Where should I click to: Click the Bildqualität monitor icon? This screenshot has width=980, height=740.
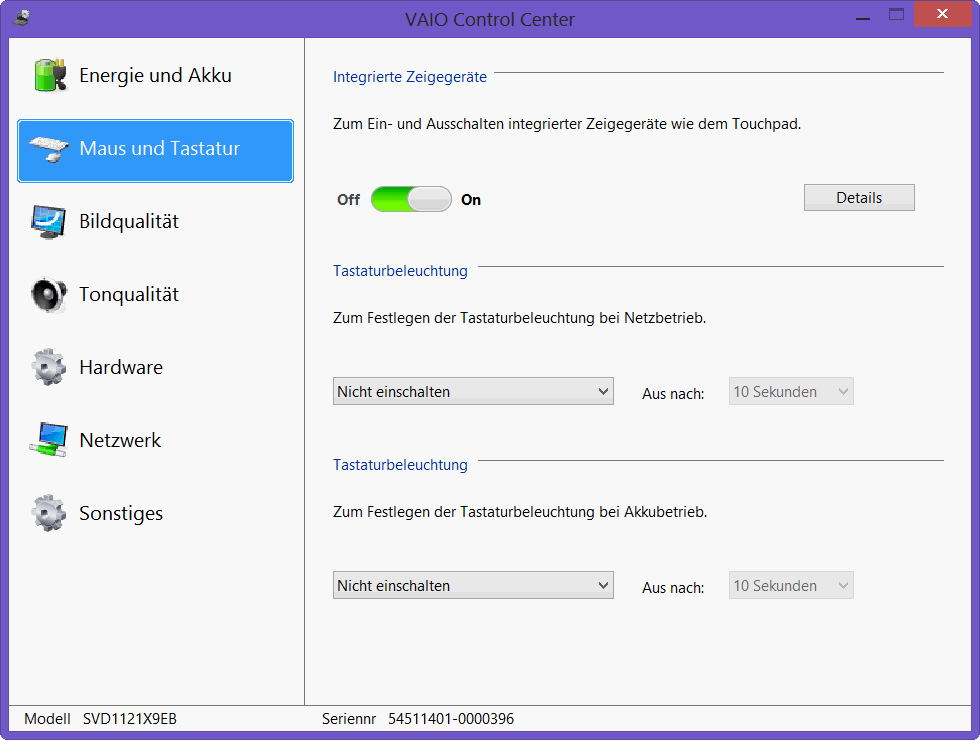pos(49,221)
